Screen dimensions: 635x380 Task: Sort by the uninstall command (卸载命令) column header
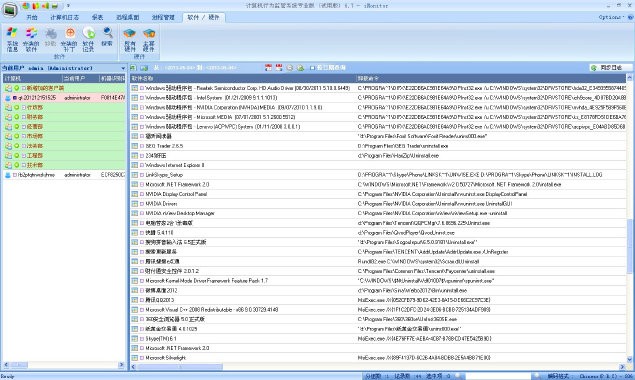pyautogui.click(x=491, y=78)
